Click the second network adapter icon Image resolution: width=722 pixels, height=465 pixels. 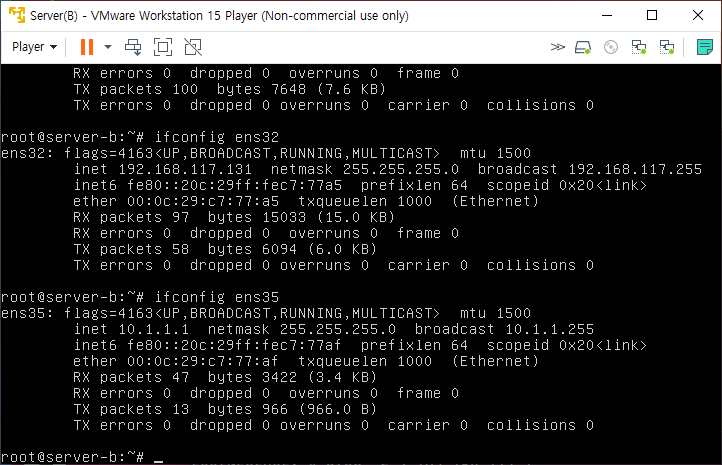click(667, 47)
